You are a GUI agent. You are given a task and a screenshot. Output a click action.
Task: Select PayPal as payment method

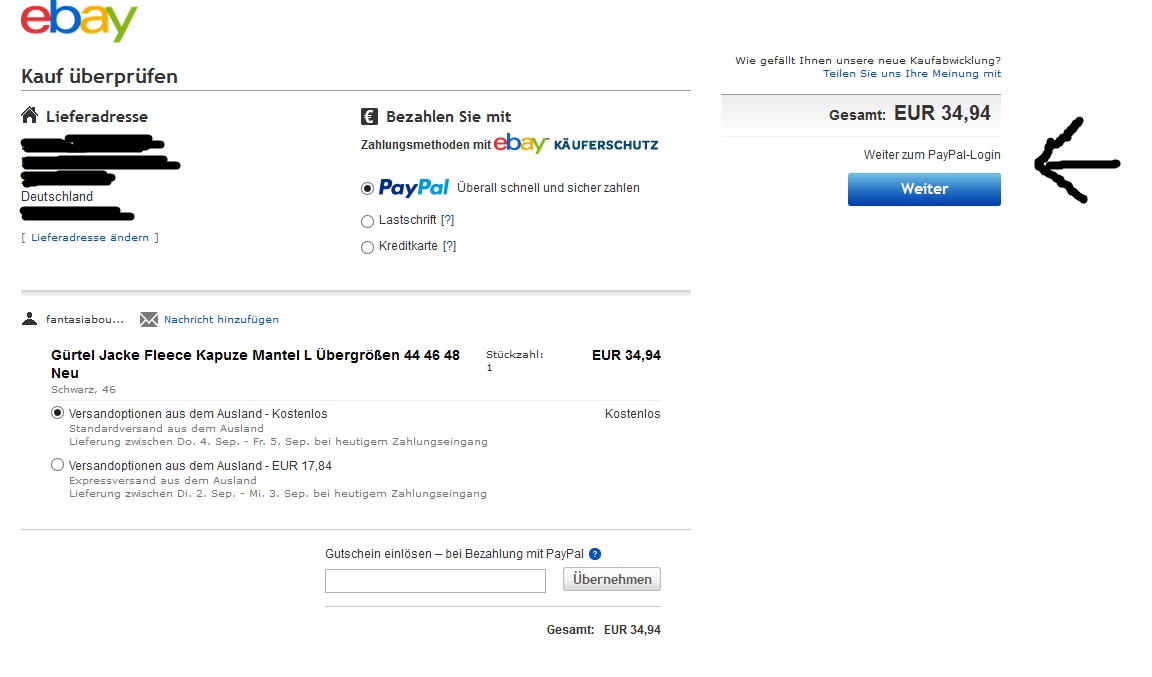(367, 188)
